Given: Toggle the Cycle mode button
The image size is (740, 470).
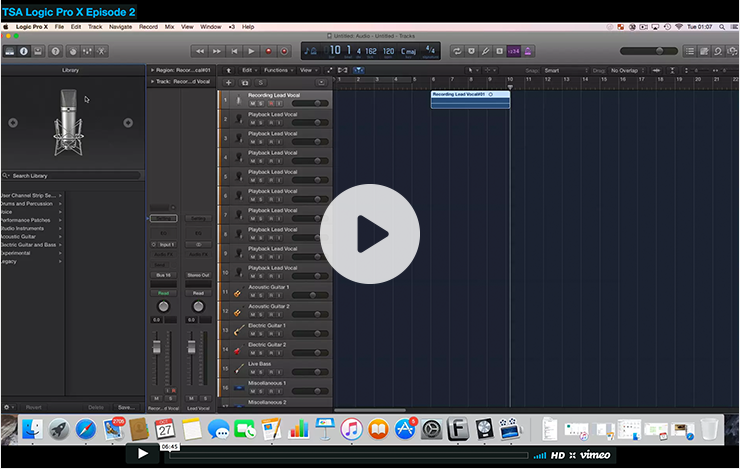Looking at the screenshot, I should tap(457, 51).
